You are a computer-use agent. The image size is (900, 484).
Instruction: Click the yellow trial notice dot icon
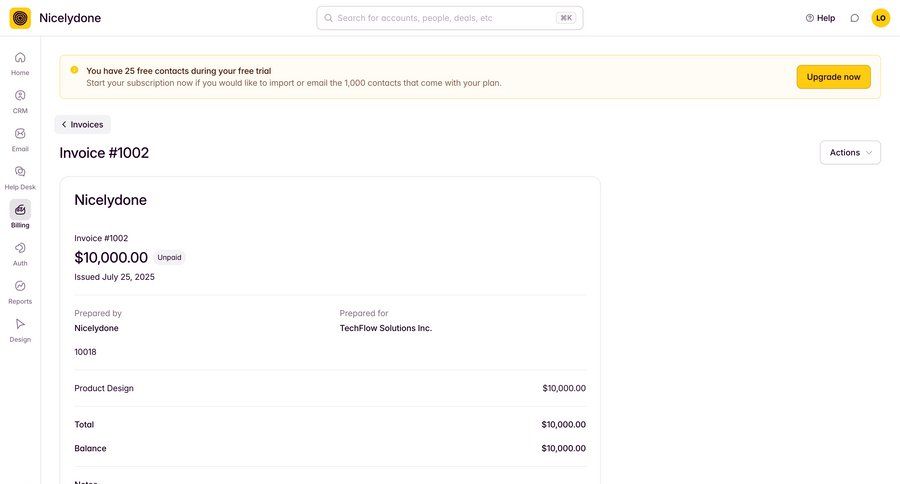click(x=74, y=70)
